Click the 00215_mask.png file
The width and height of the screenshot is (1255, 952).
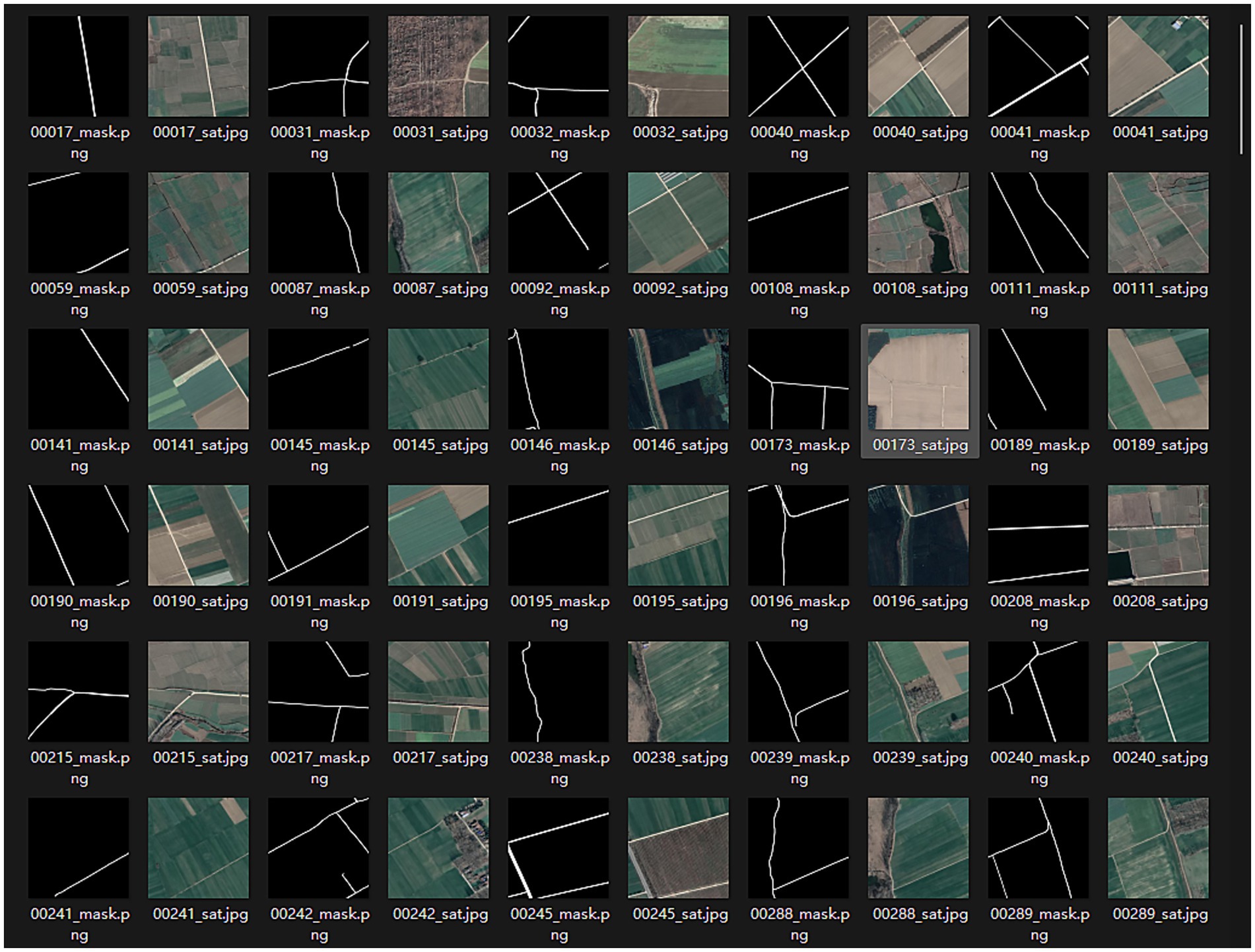(79, 691)
